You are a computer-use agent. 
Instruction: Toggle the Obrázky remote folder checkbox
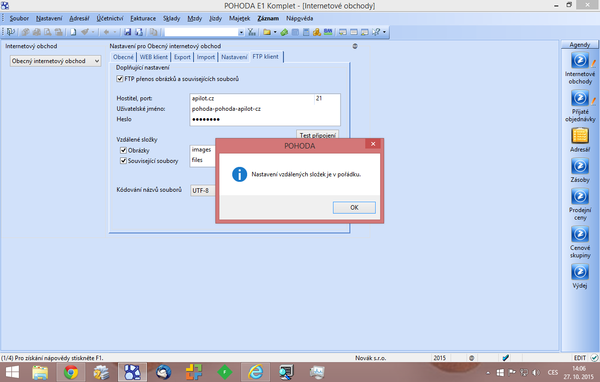(x=123, y=150)
